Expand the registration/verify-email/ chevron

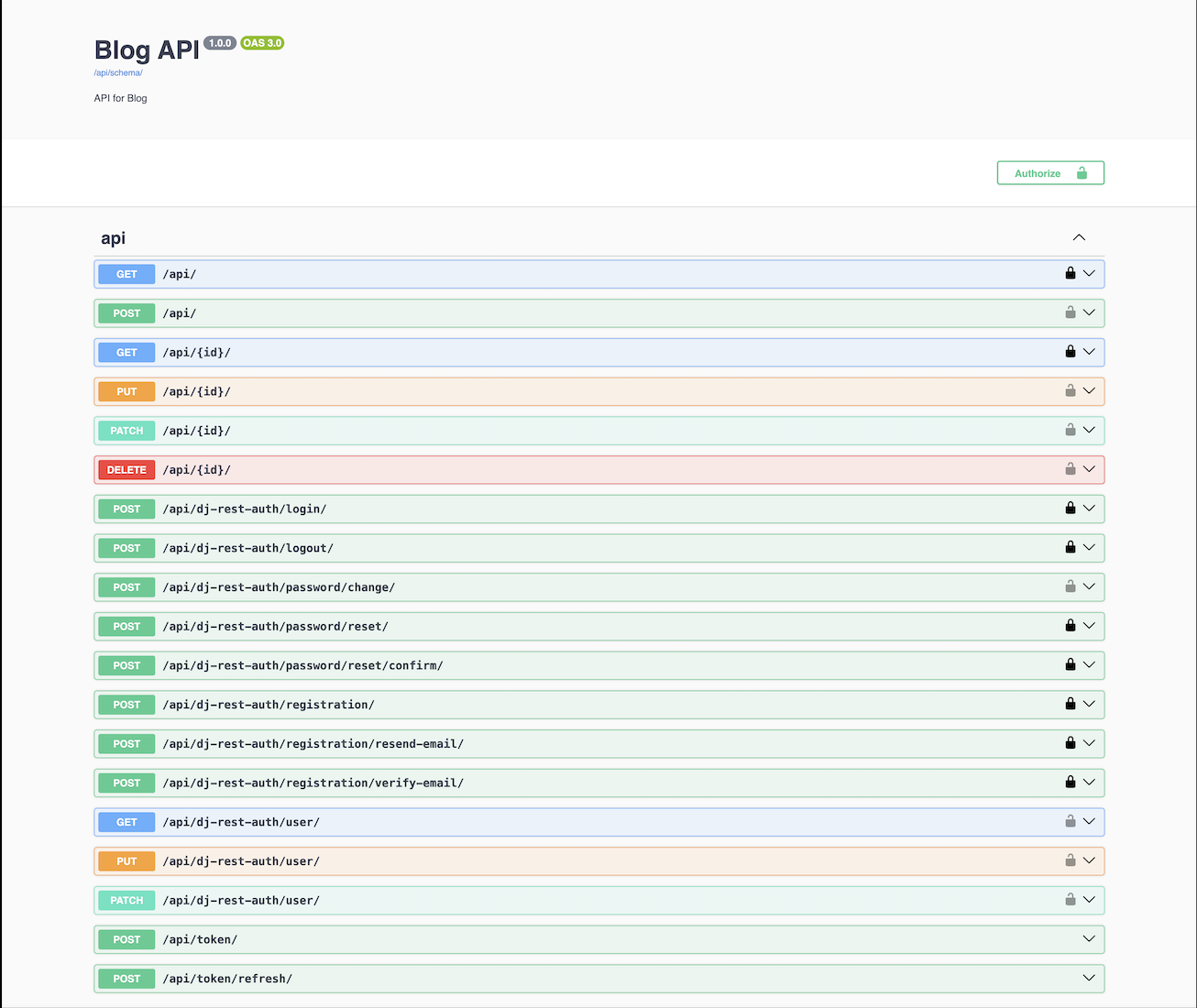tap(1089, 782)
